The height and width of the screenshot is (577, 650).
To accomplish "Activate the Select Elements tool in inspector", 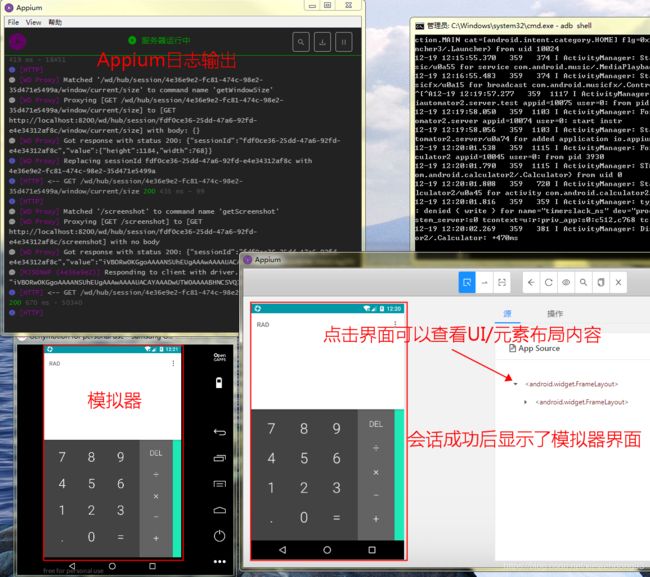I will tap(467, 282).
